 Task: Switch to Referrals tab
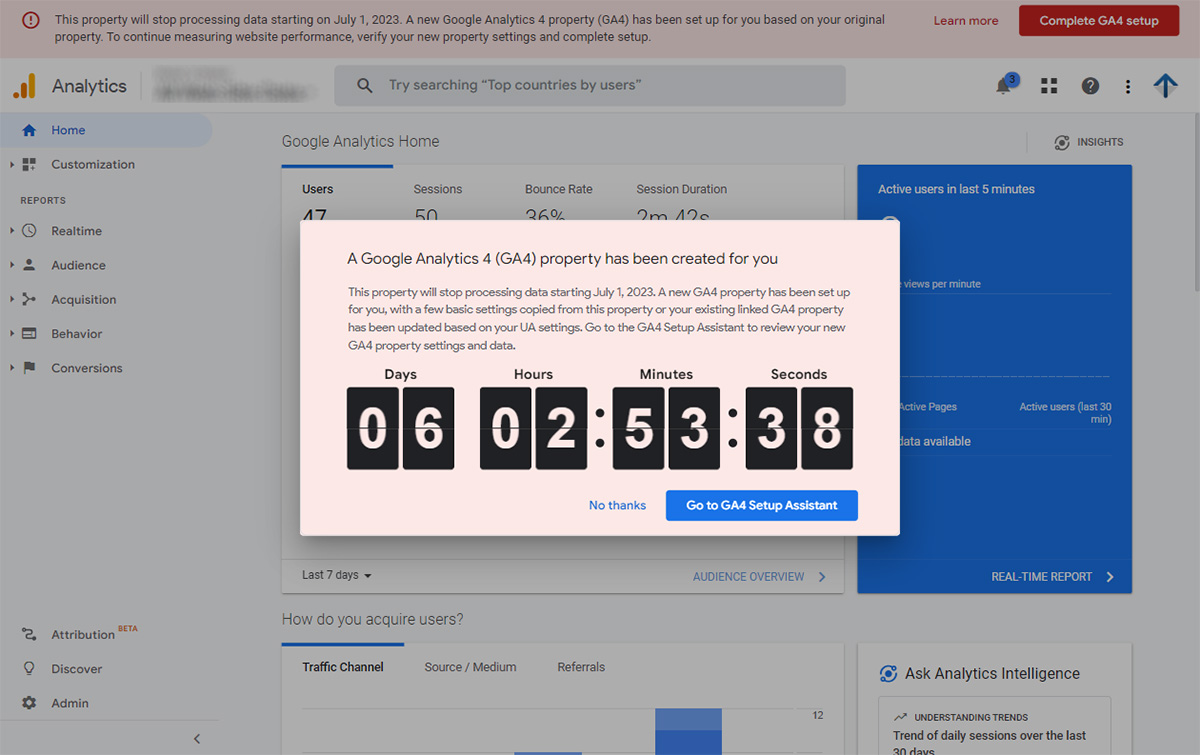(581, 667)
